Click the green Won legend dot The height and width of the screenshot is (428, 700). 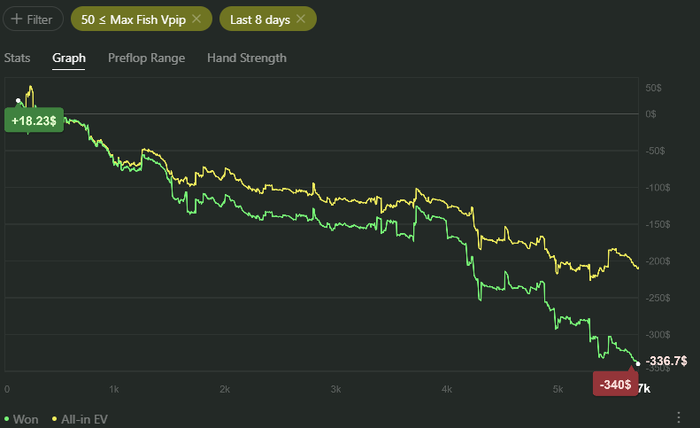[x=7, y=419]
